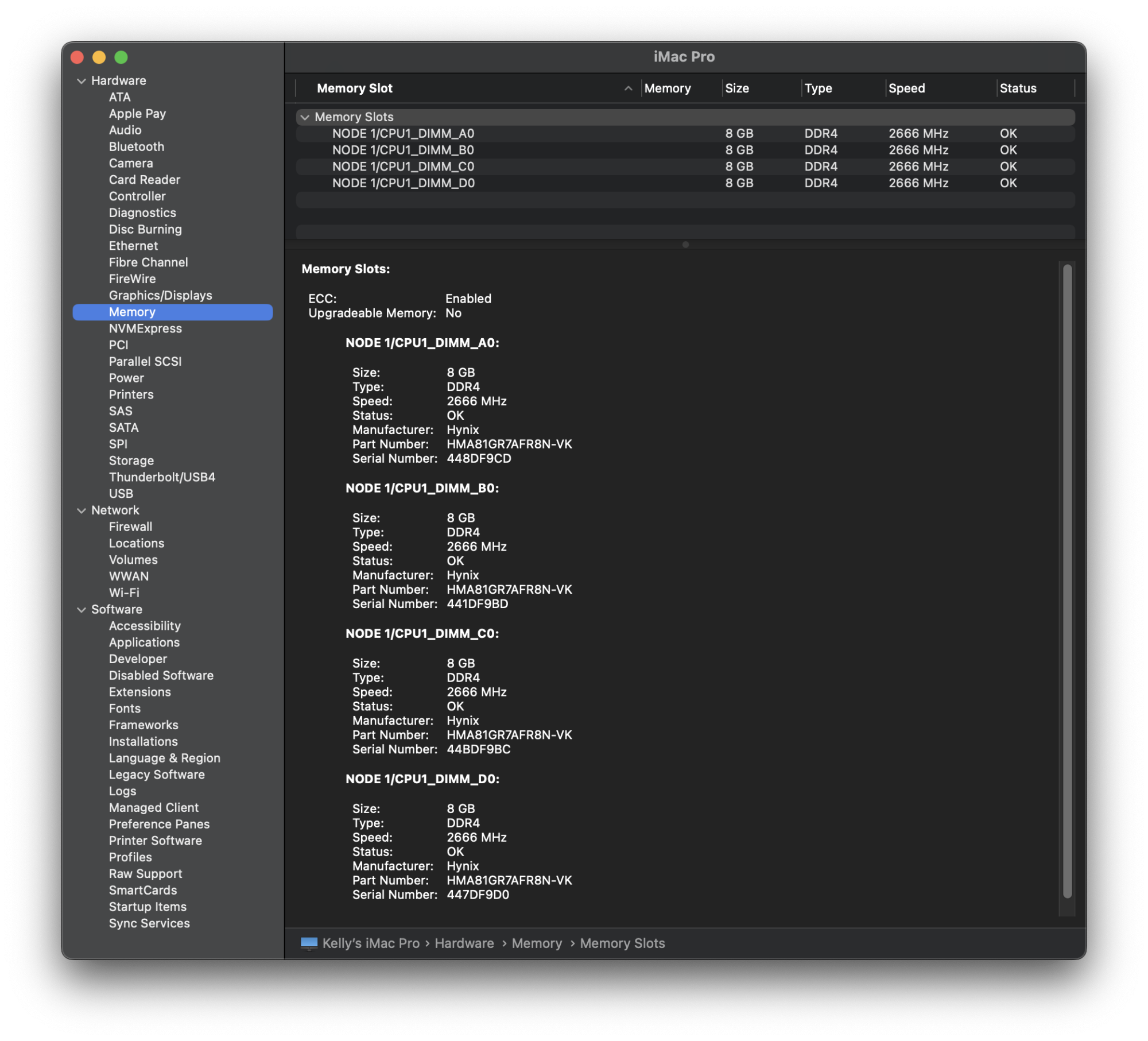This screenshot has width=1148, height=1041.
Task: Collapse the Software section in the sidebar
Action: click(81, 609)
